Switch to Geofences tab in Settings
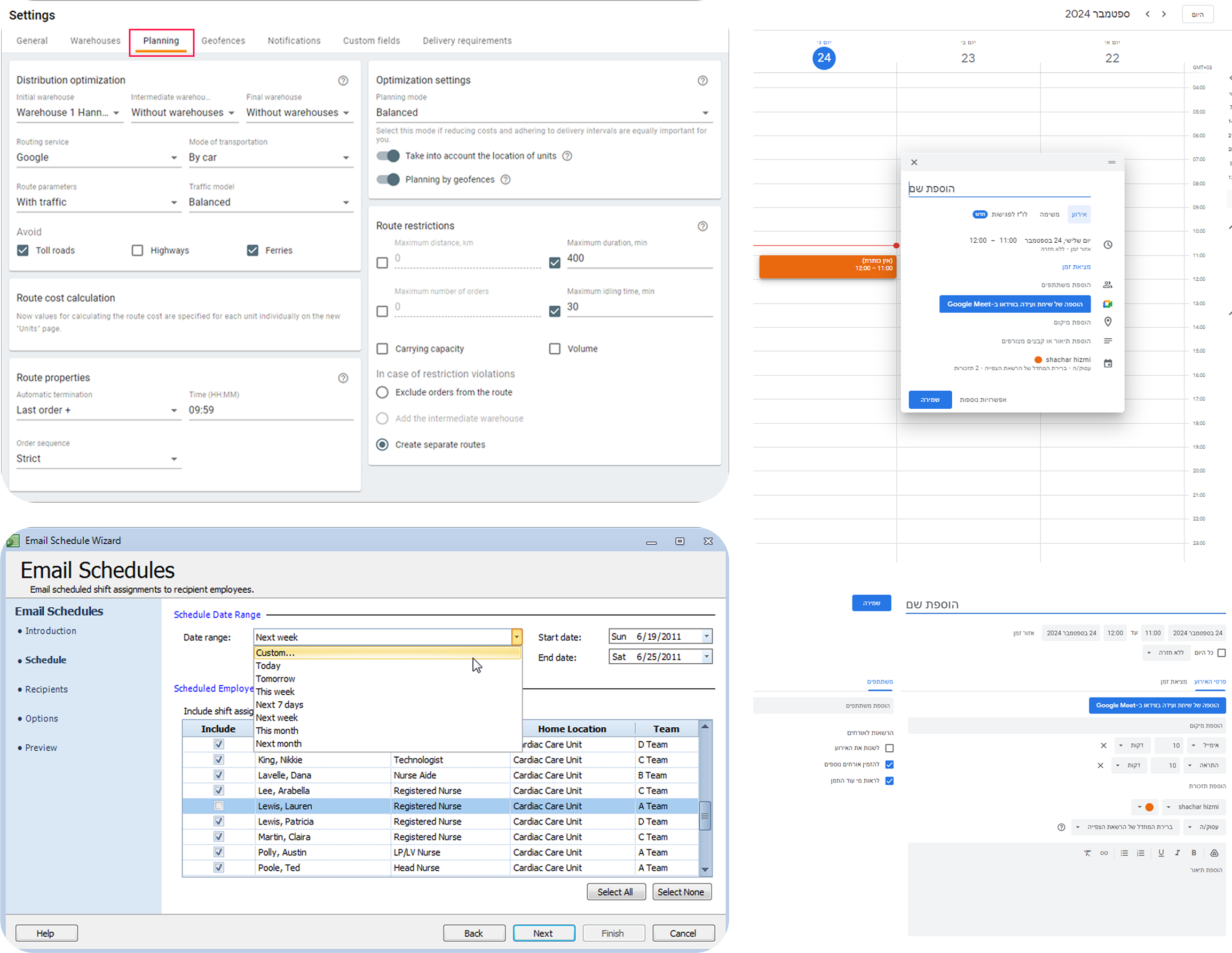This screenshot has height=953, width=1232. pyautogui.click(x=223, y=41)
